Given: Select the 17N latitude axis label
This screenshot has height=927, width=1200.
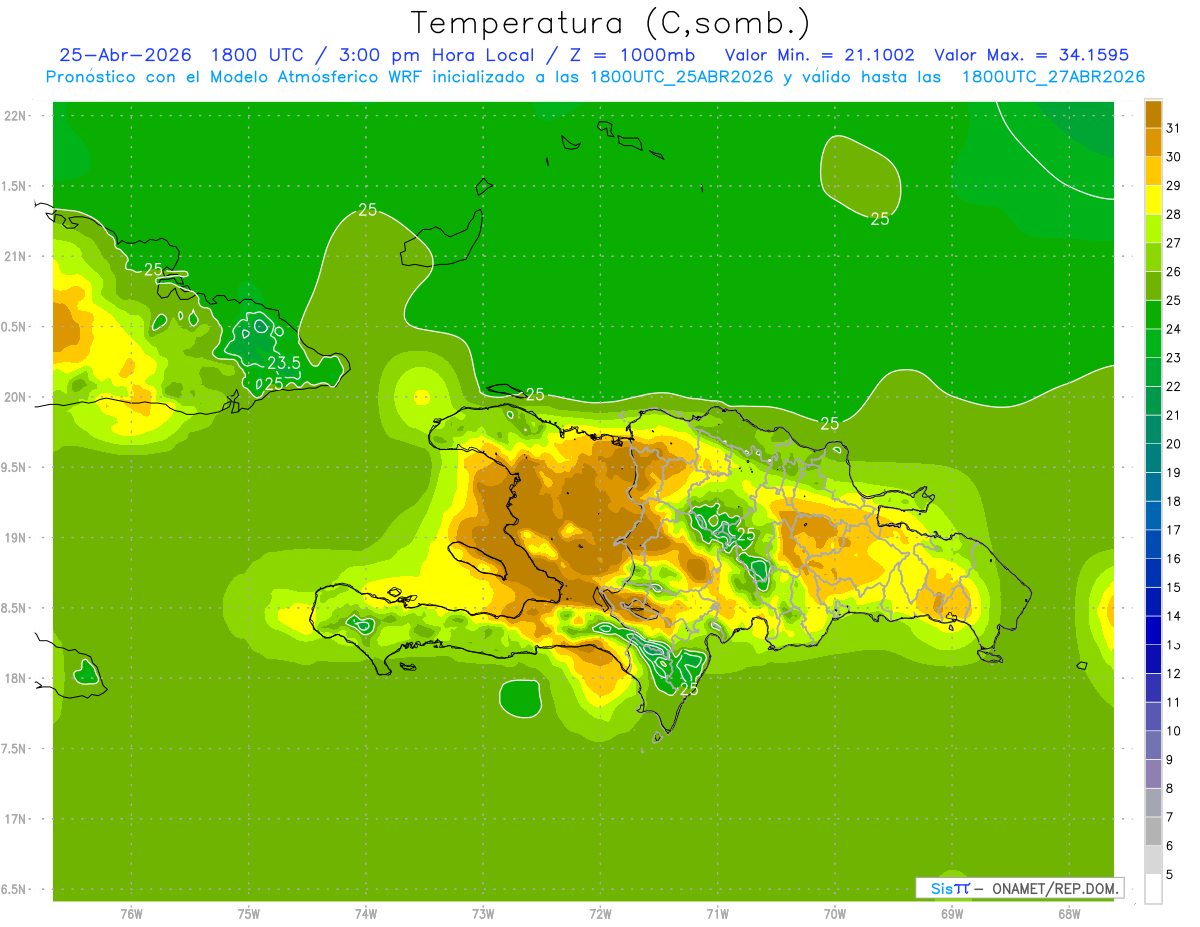Looking at the screenshot, I should tap(16, 819).
